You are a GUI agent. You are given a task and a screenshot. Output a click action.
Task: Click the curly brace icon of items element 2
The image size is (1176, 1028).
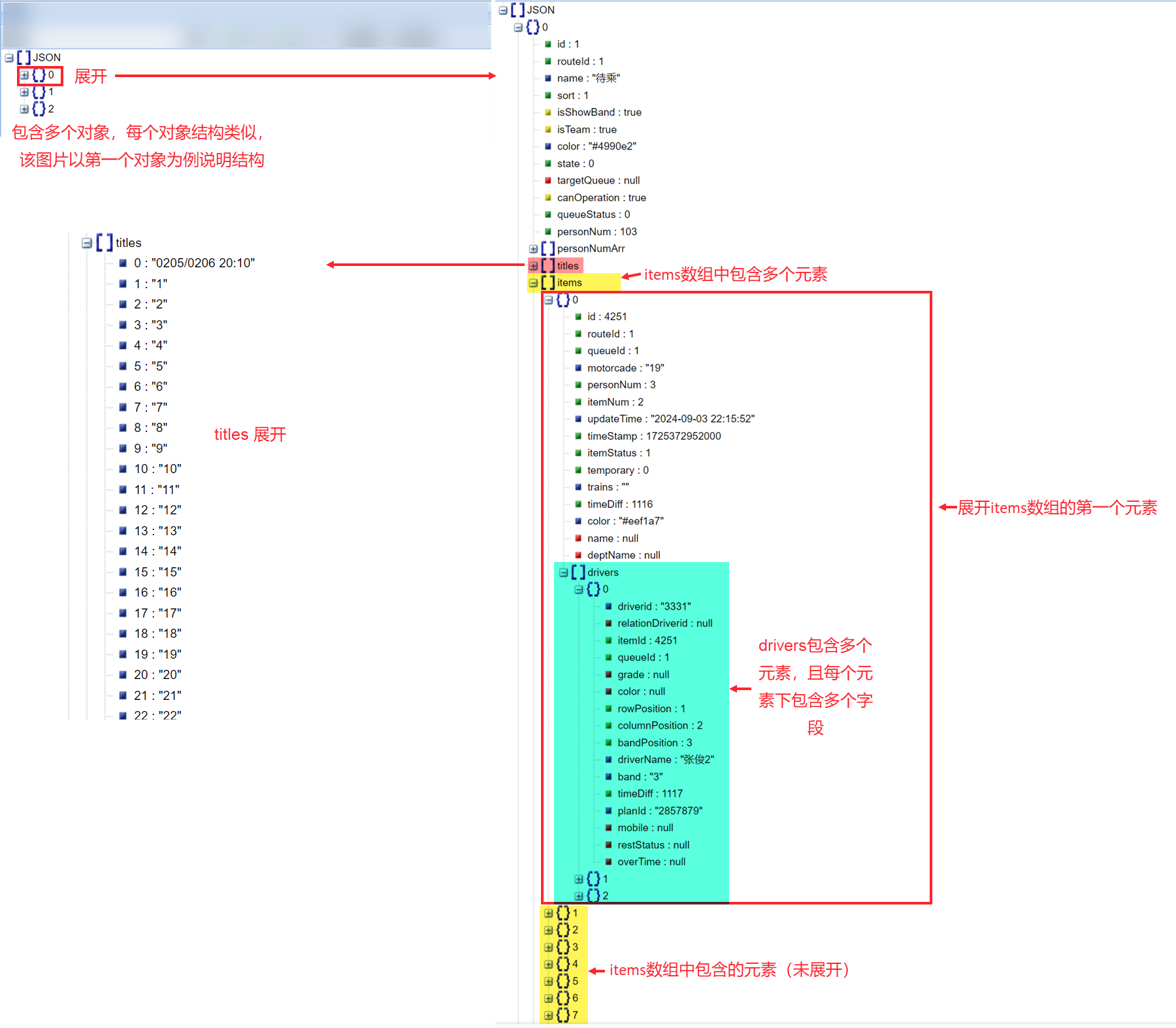(563, 930)
